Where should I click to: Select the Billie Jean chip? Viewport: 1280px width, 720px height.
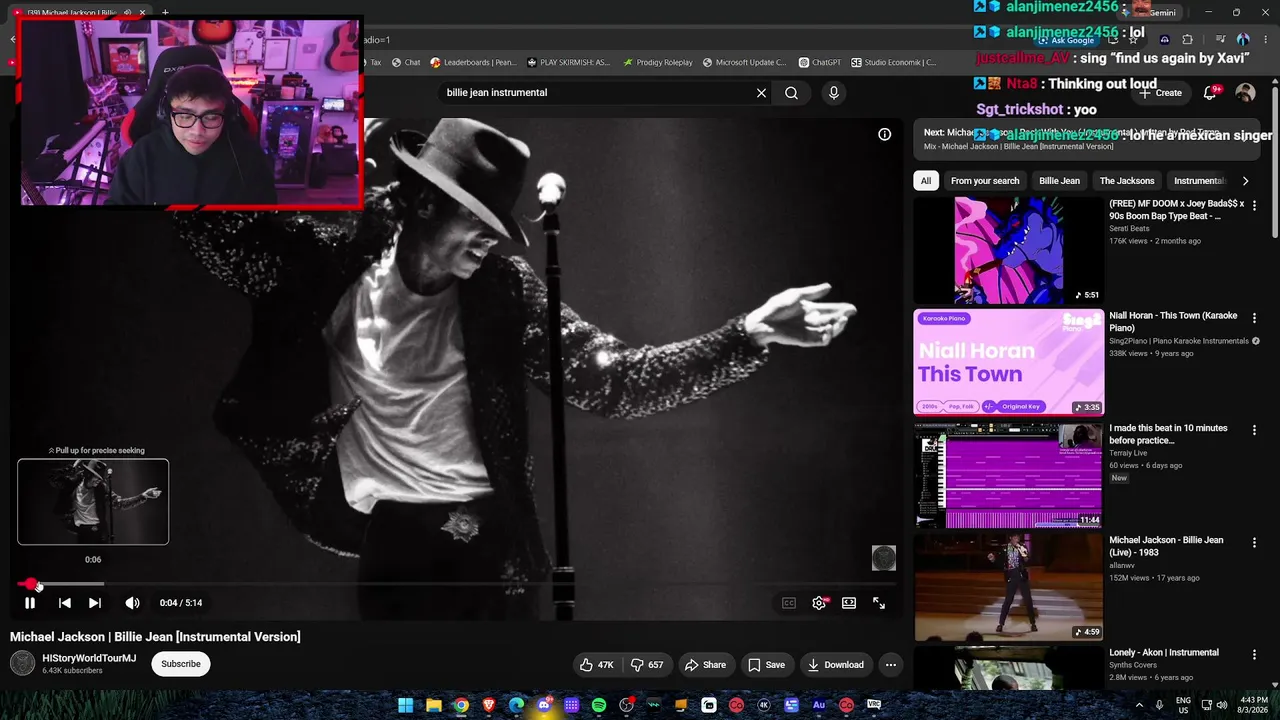(x=1059, y=181)
